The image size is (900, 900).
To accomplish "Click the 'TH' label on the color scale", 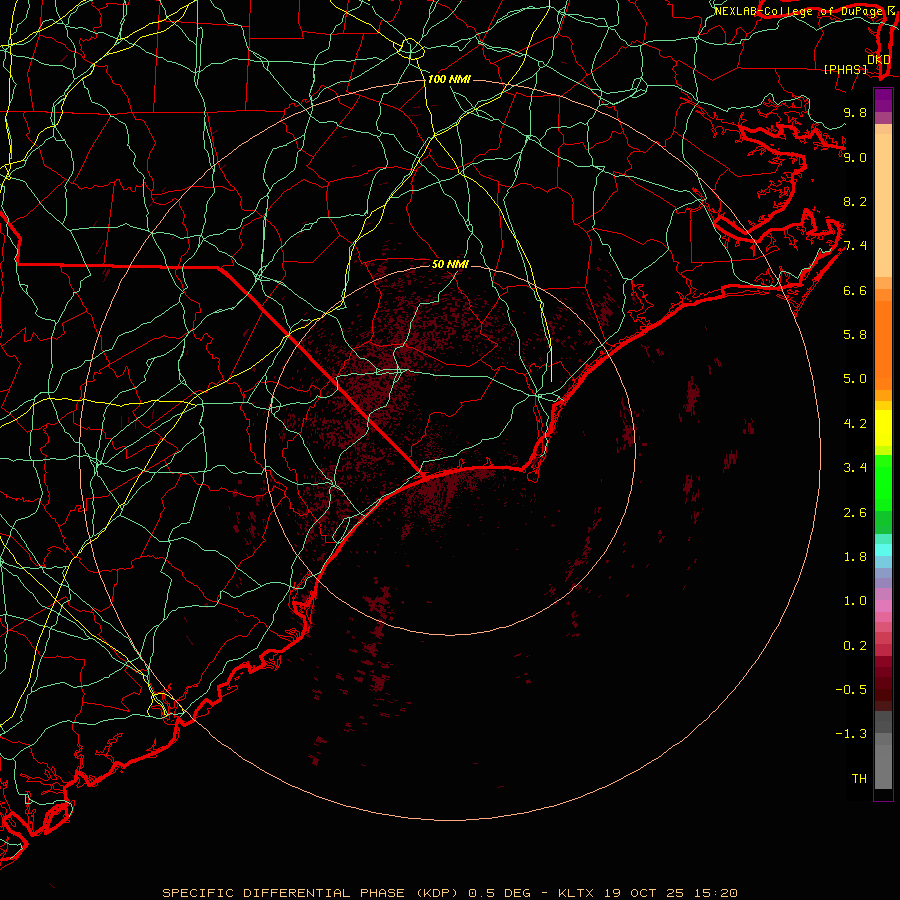I will click(859, 779).
